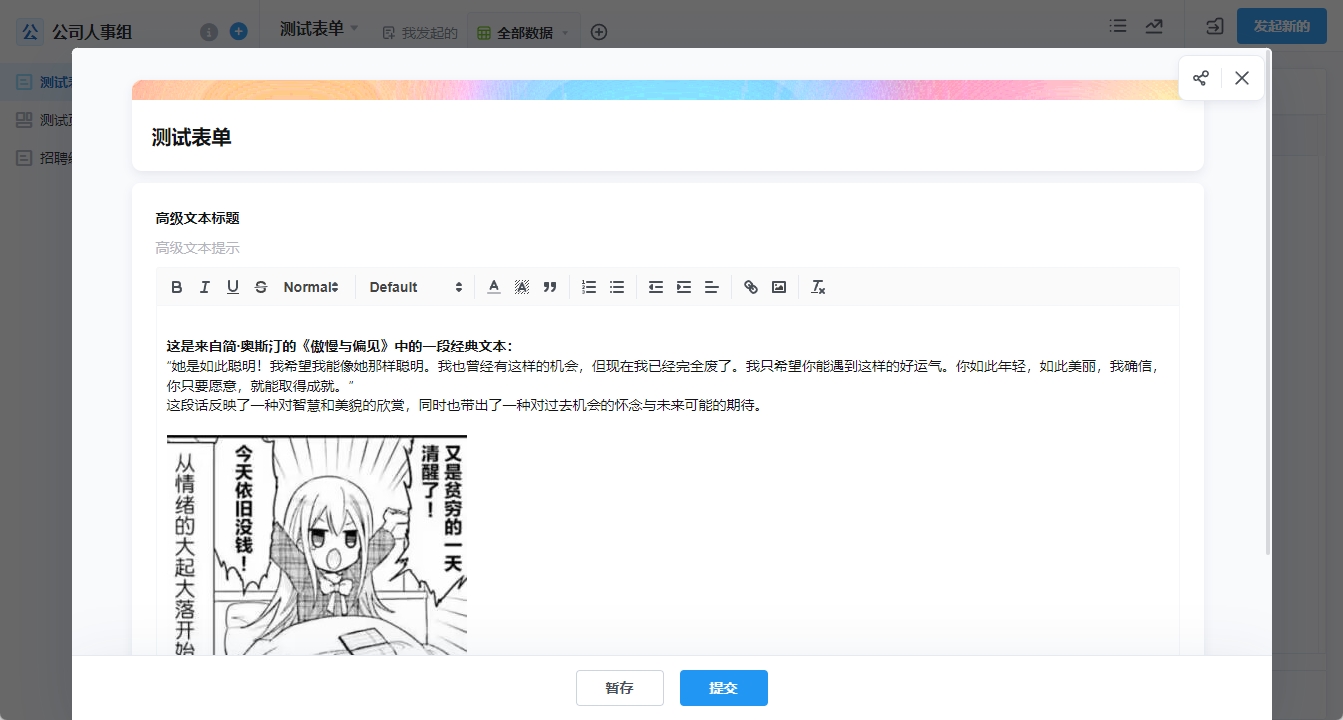
Task: Insert an image into the editor
Action: coord(779,287)
